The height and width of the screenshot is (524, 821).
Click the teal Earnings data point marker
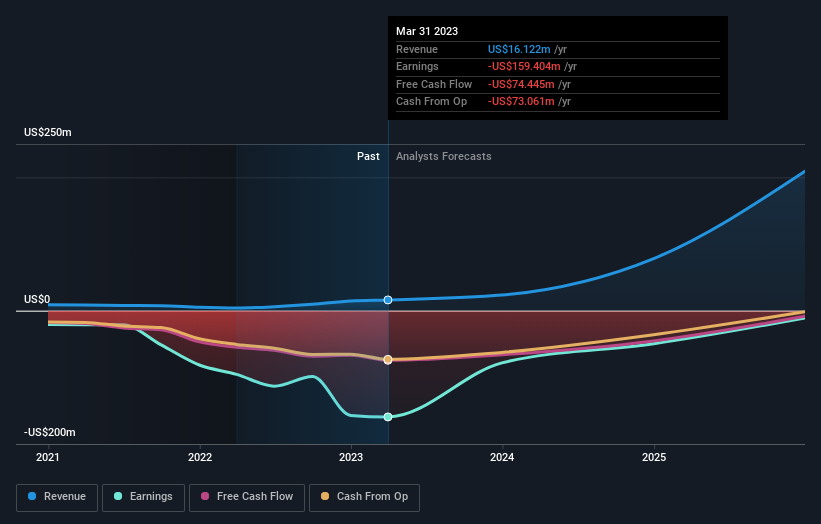[388, 417]
